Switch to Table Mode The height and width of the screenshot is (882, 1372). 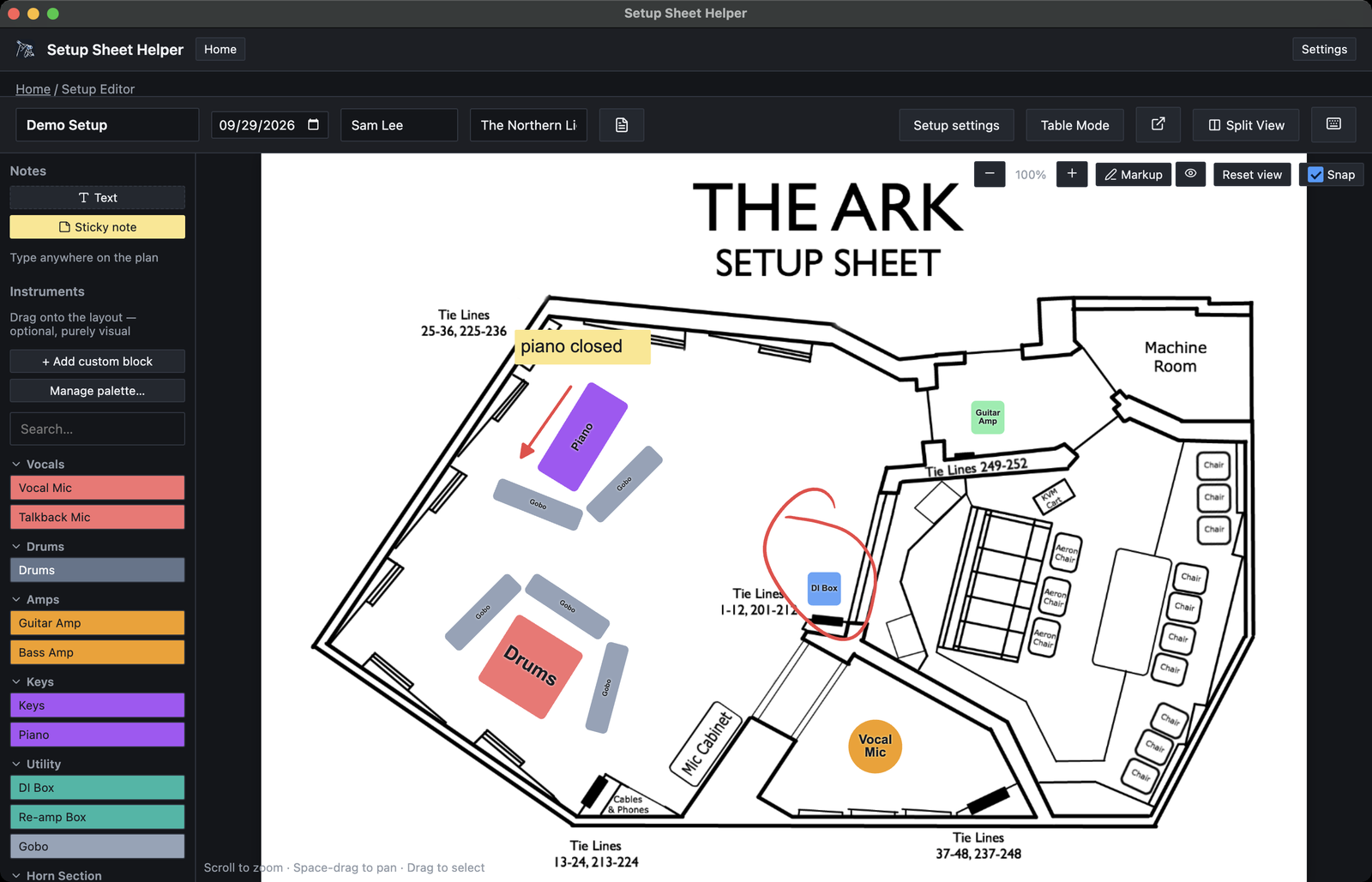[1074, 125]
